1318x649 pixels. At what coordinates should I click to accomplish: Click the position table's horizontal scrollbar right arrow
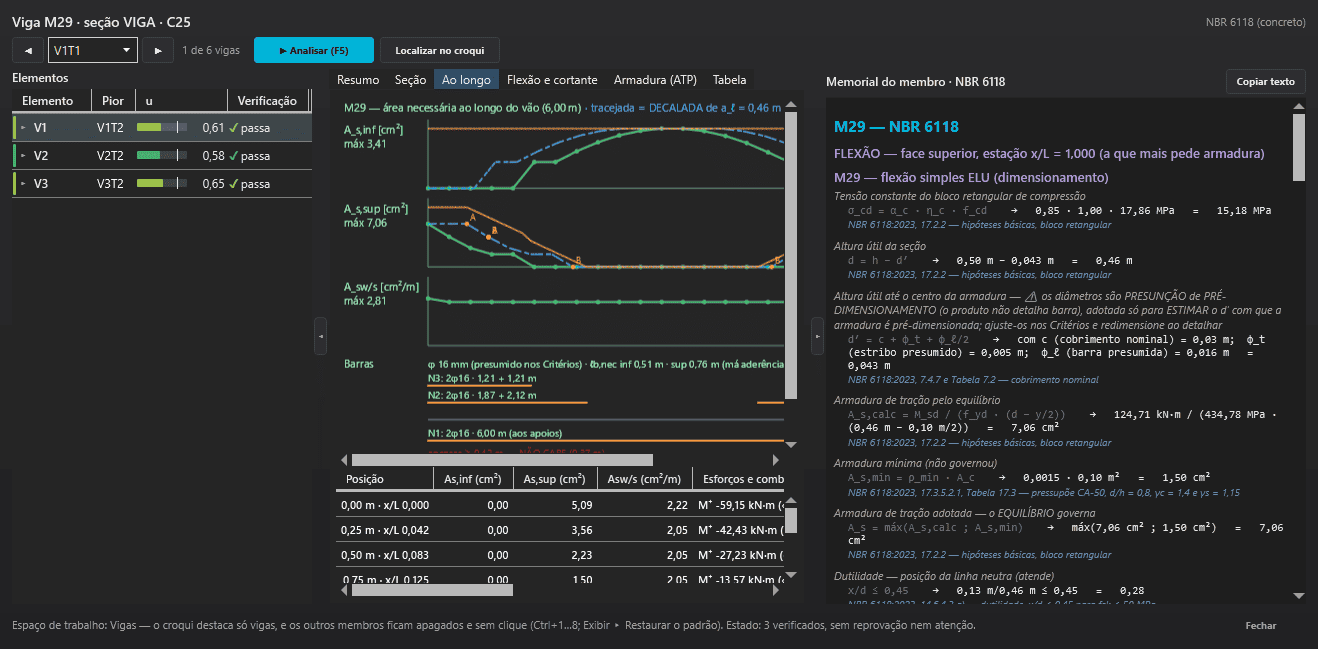coord(776,590)
